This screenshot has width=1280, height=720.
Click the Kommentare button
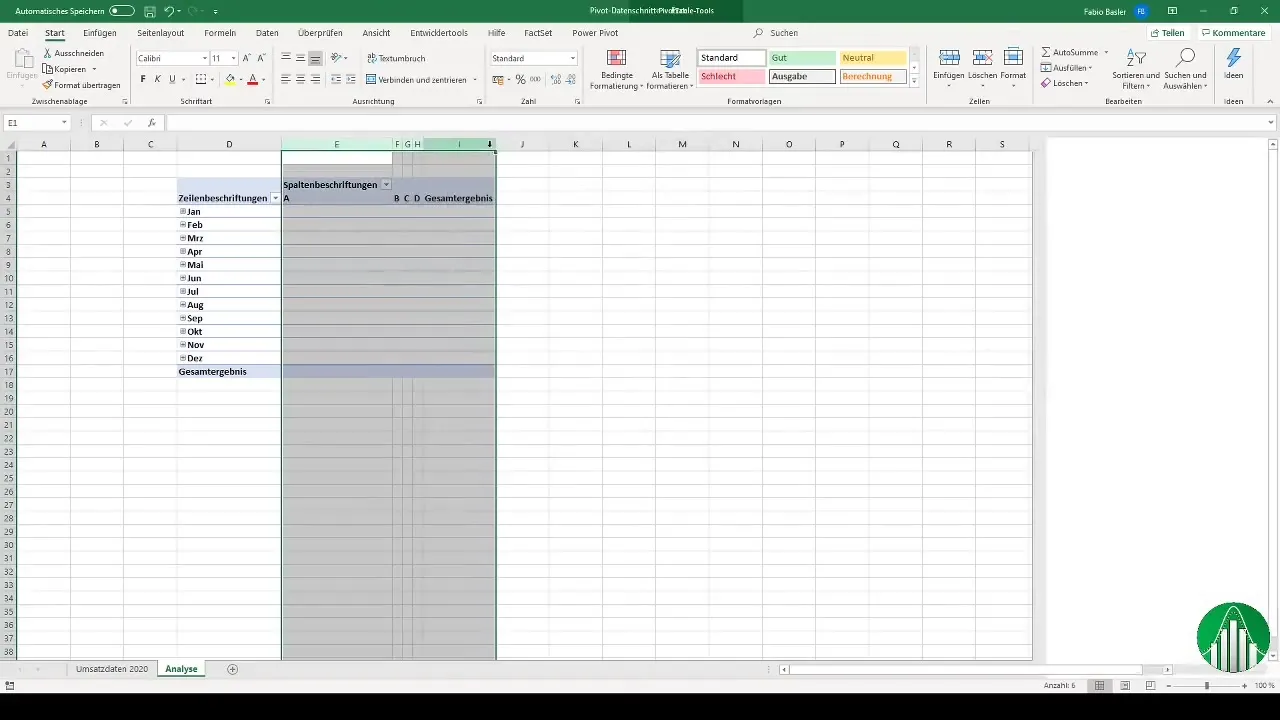(x=1233, y=33)
